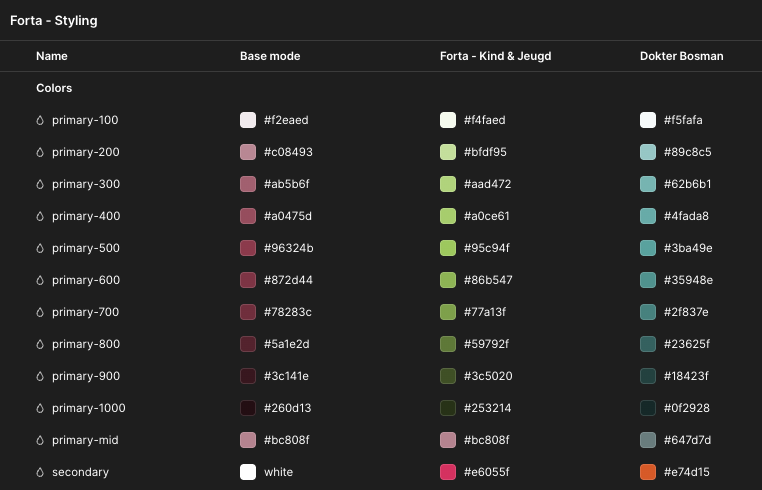Click the droplet icon beside primary-800
Screen dimensions: 762x490
[40, 344]
